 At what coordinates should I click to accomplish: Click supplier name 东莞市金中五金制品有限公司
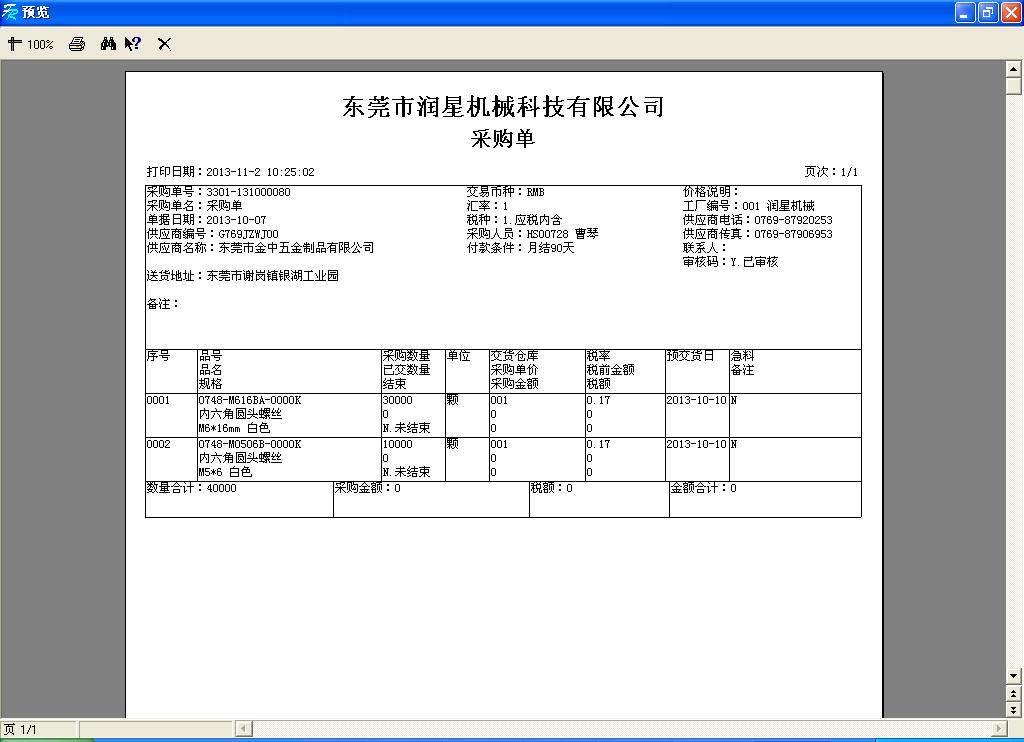pyautogui.click(x=296, y=248)
